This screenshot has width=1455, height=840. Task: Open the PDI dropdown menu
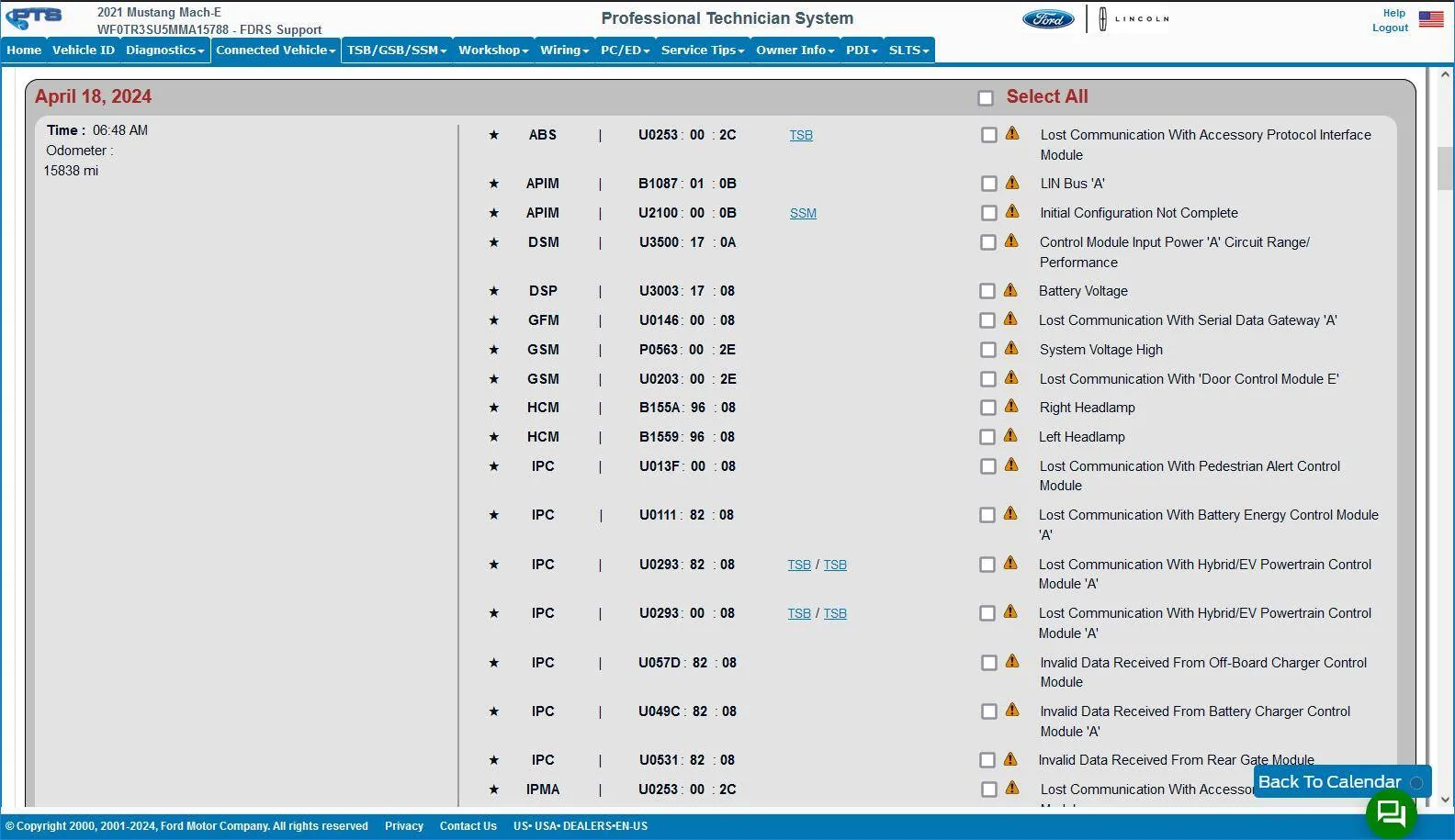(862, 50)
